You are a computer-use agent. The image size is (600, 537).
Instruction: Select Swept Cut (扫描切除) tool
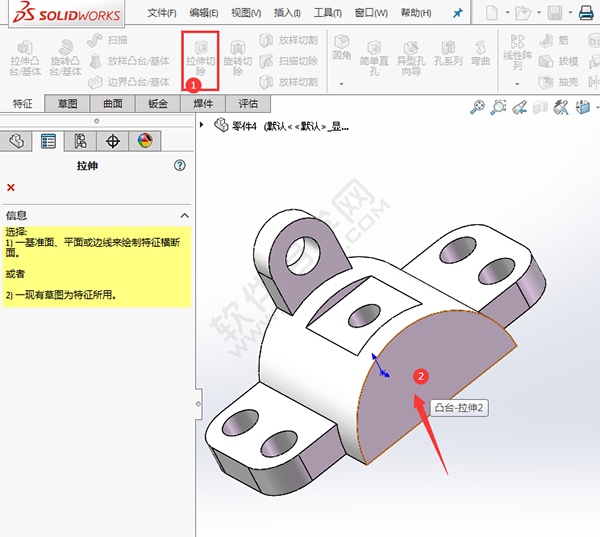coord(289,61)
